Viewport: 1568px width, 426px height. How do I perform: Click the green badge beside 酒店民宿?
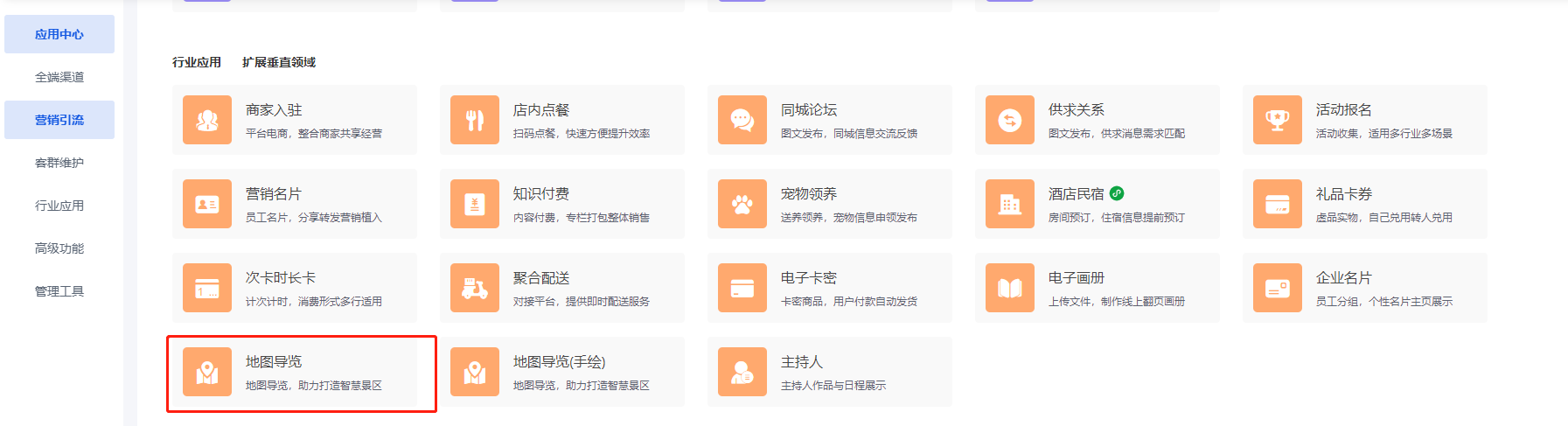1117,193
